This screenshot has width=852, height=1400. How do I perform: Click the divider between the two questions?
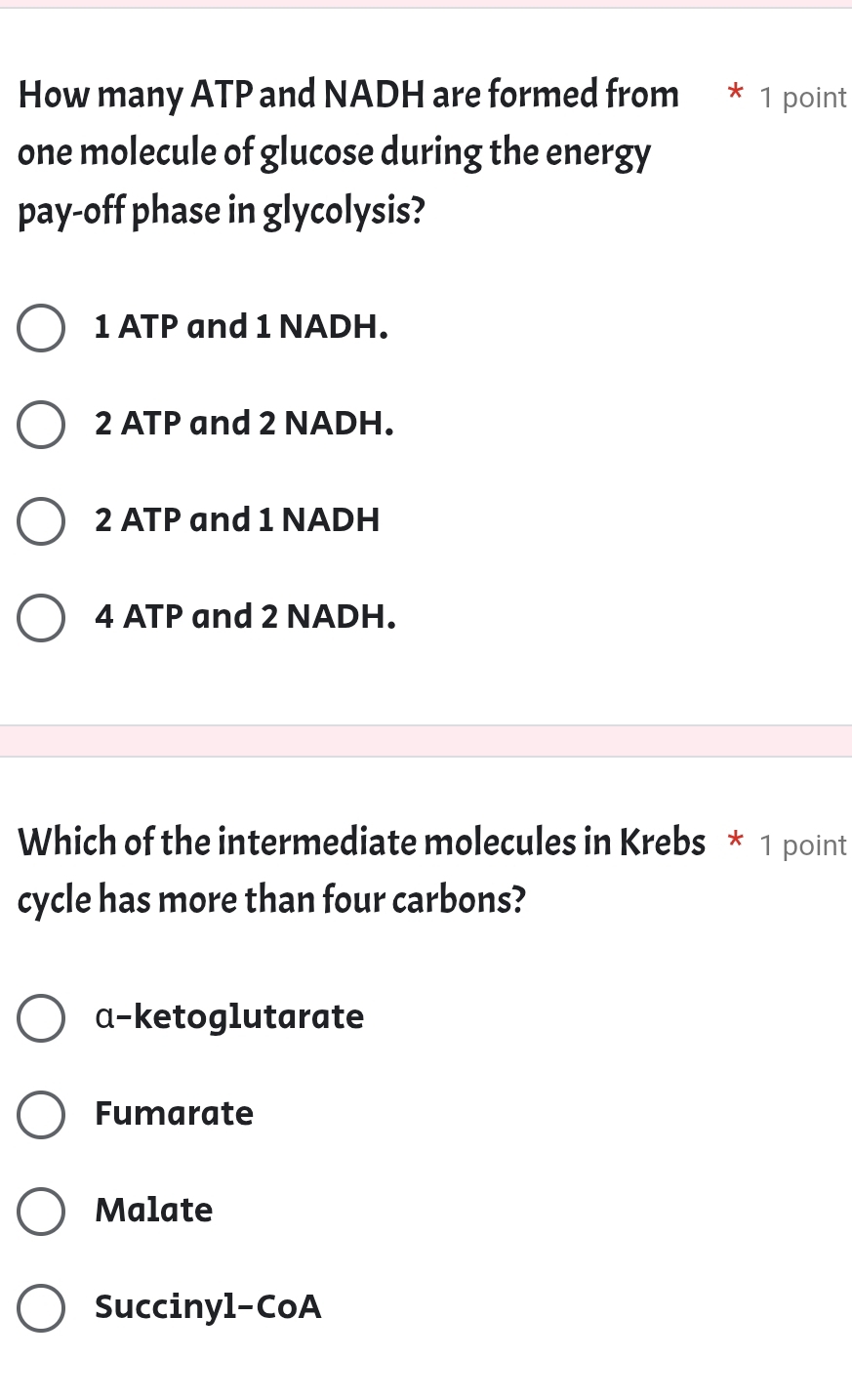tap(426, 742)
